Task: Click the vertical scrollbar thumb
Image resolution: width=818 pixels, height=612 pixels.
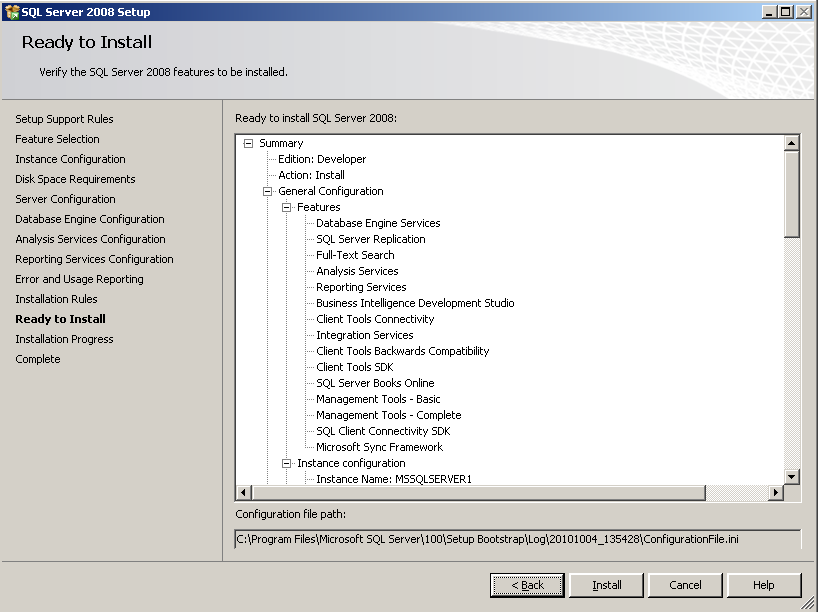Action: point(791,194)
